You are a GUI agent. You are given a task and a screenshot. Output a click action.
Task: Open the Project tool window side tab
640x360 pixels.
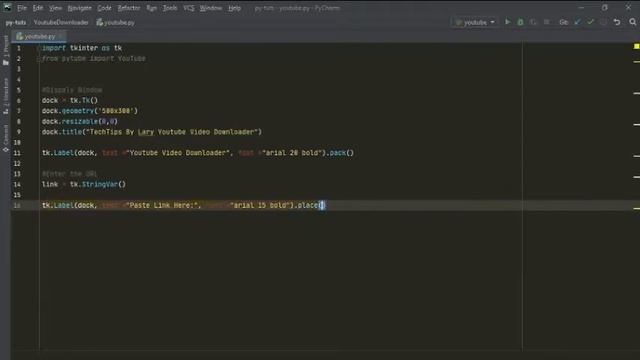pyautogui.click(x=5, y=50)
